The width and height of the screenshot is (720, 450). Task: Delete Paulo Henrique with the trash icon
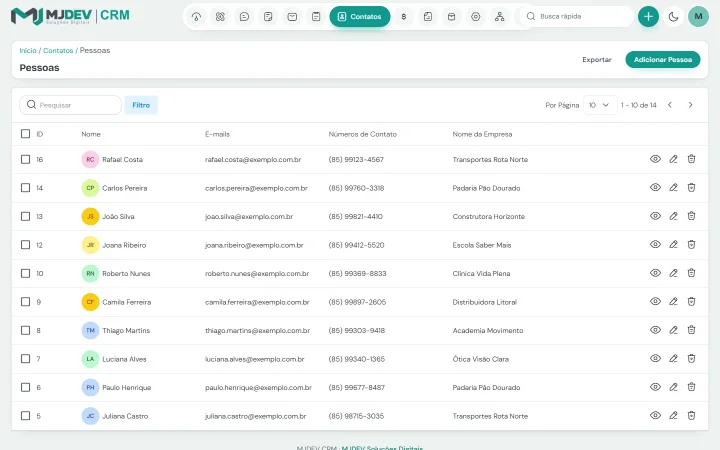pos(691,387)
